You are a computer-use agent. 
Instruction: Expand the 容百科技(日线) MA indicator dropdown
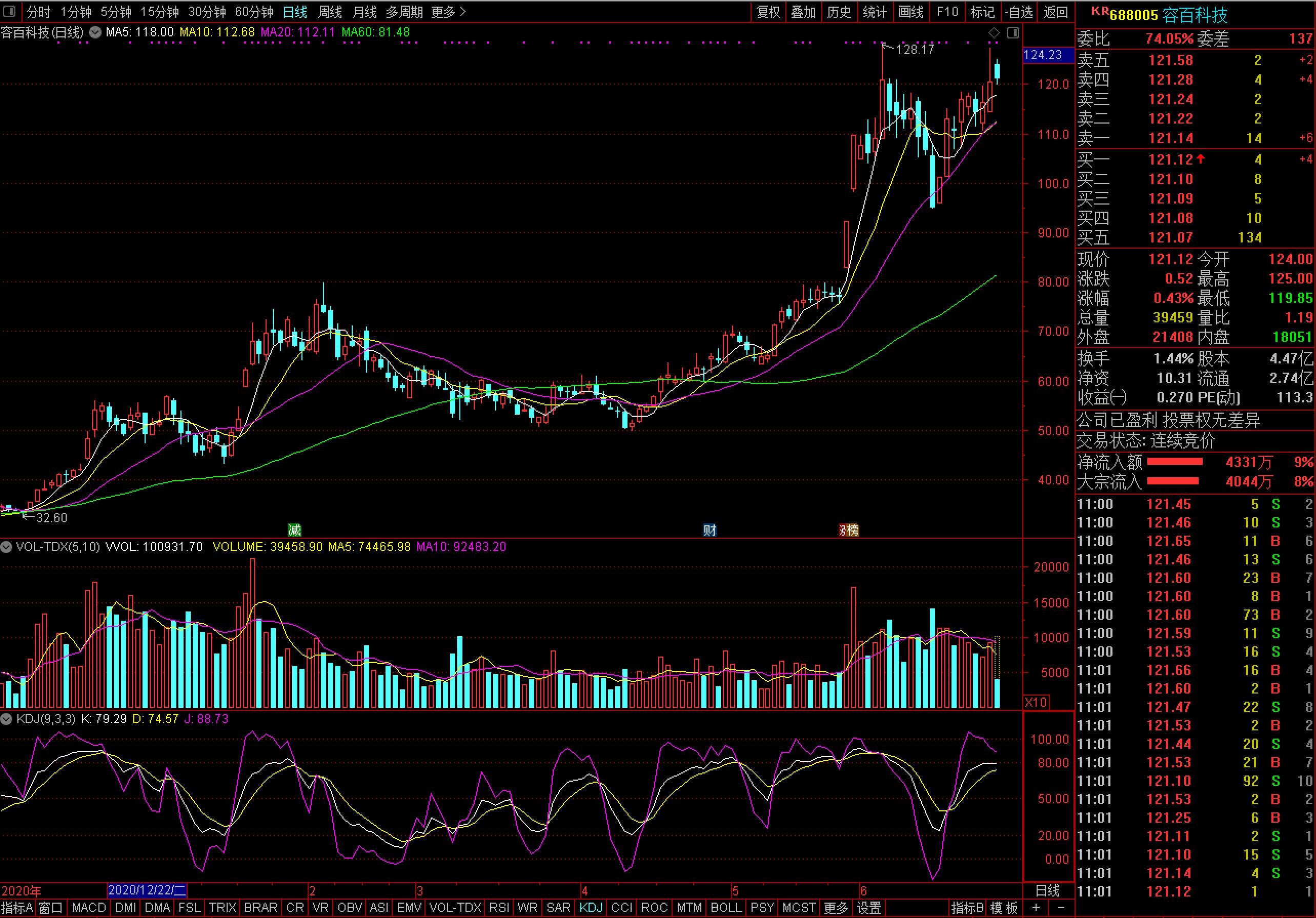point(96,33)
